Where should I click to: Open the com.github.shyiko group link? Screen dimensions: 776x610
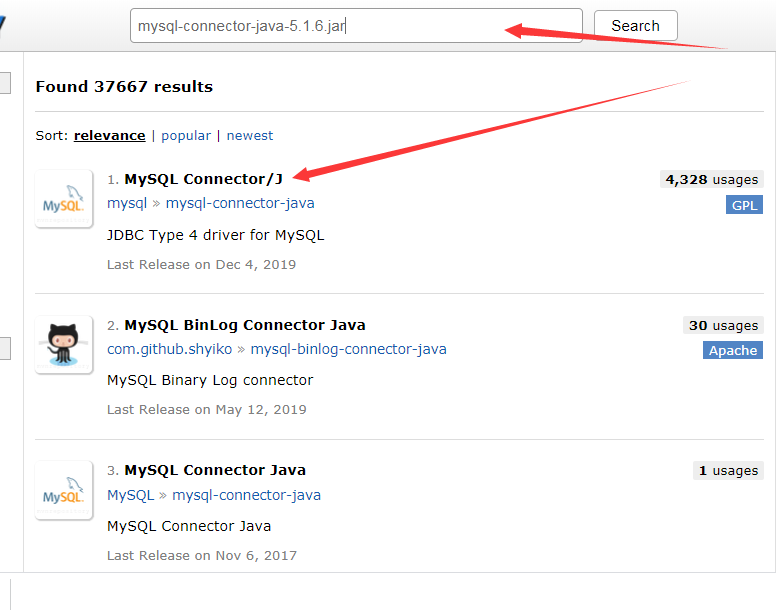click(170, 349)
